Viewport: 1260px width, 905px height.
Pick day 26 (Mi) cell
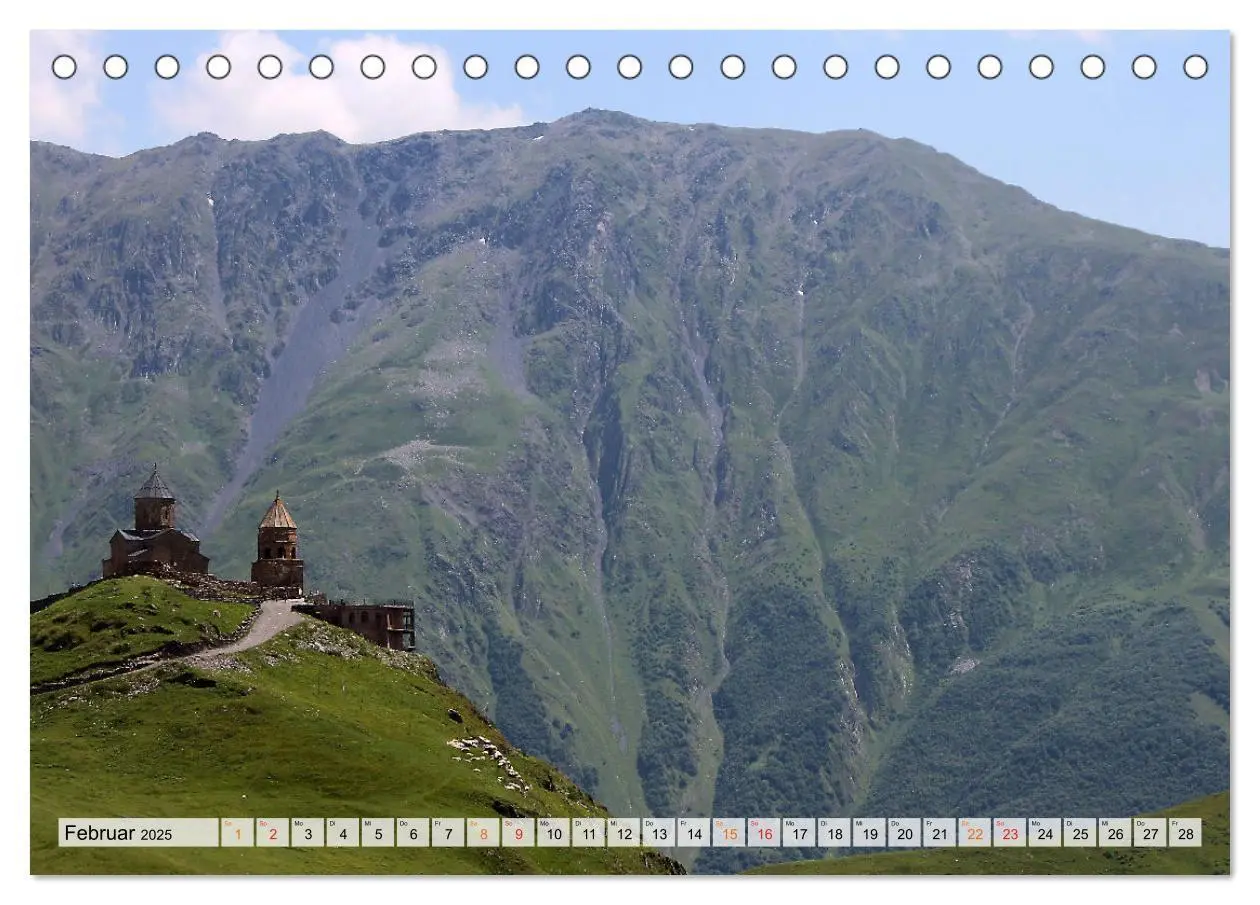[x=1115, y=833]
